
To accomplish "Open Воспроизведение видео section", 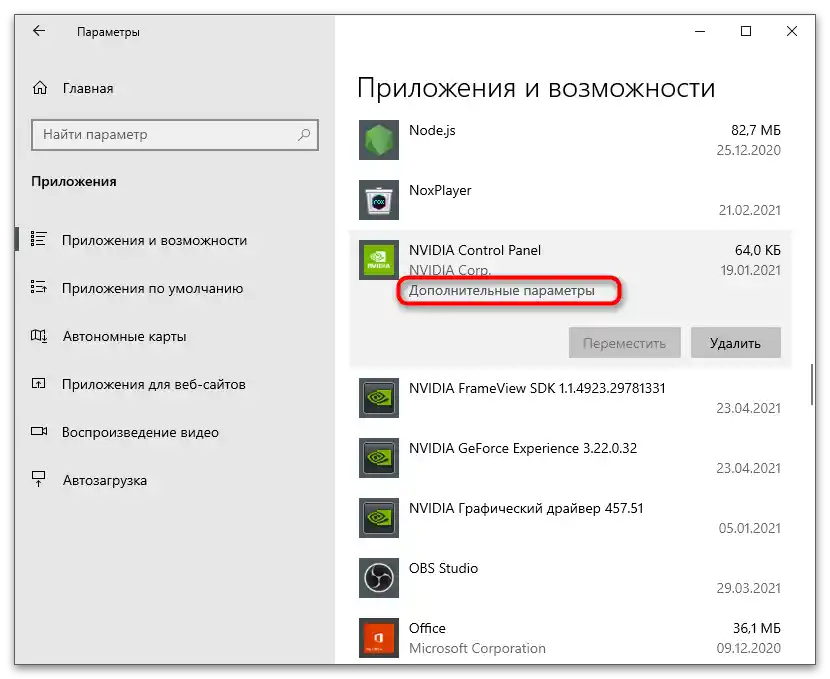I will click(140, 432).
